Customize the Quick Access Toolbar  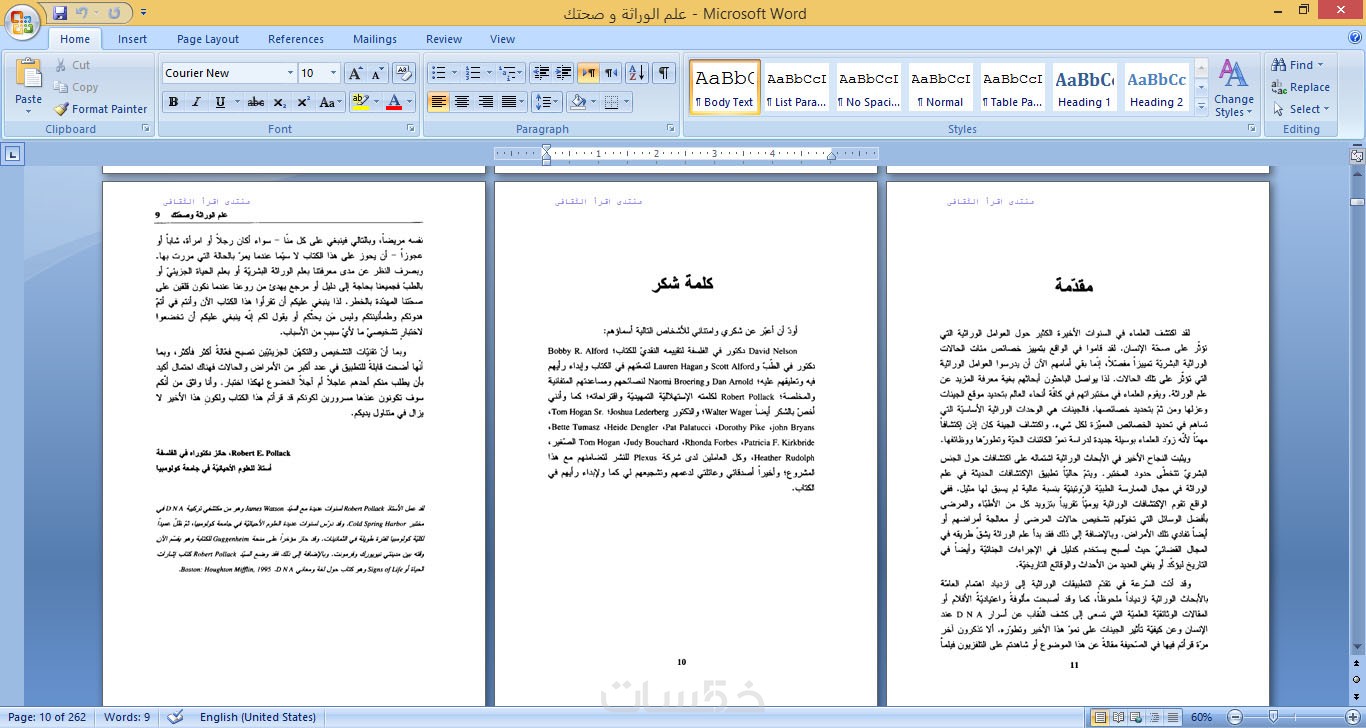pos(142,14)
